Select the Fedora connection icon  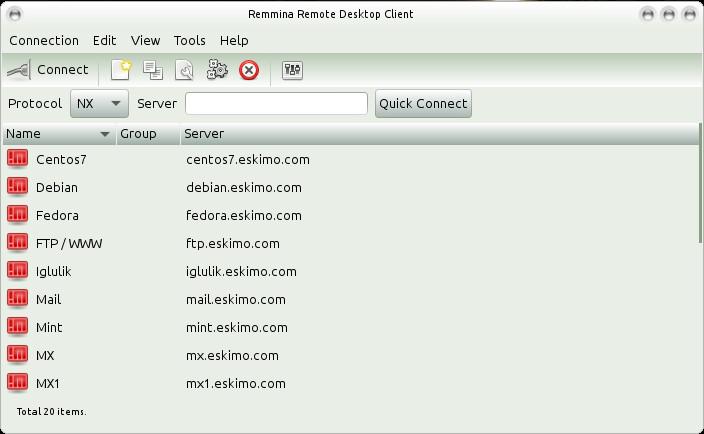[17, 215]
